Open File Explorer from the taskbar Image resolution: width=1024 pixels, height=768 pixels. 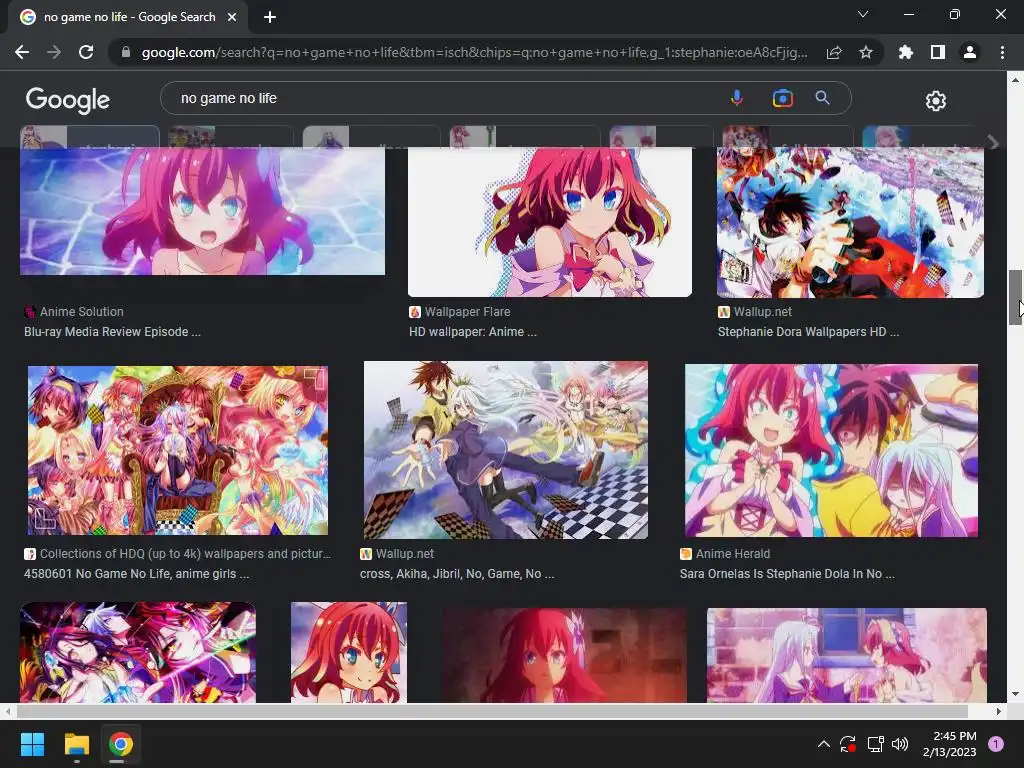(76, 744)
